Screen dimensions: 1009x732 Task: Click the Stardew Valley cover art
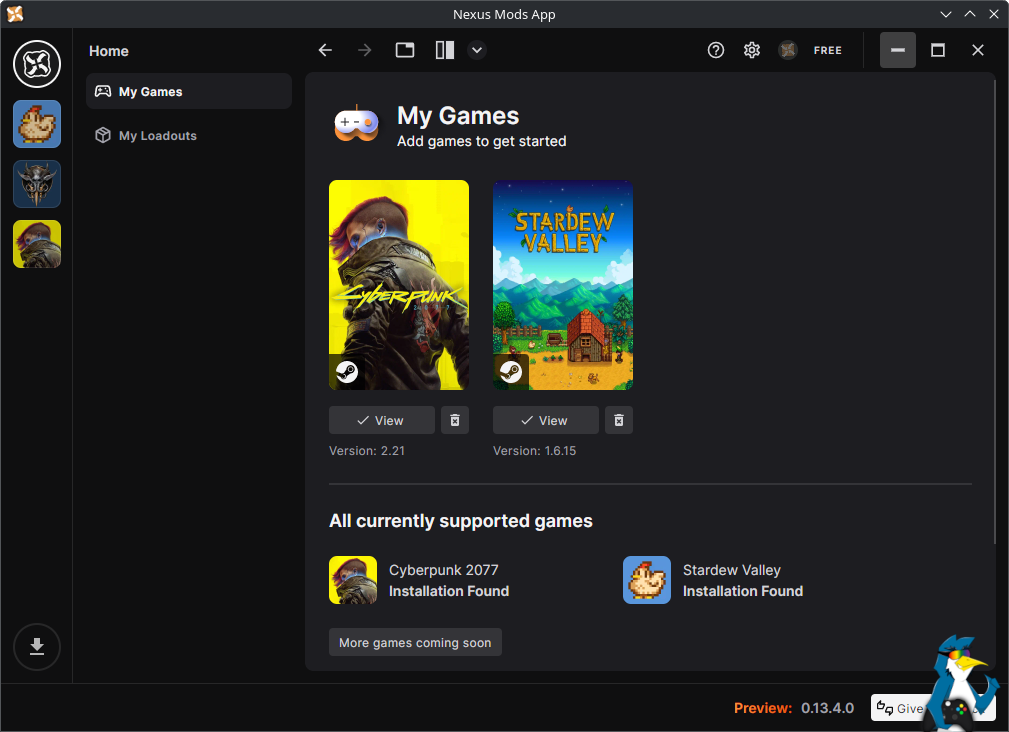tap(563, 285)
